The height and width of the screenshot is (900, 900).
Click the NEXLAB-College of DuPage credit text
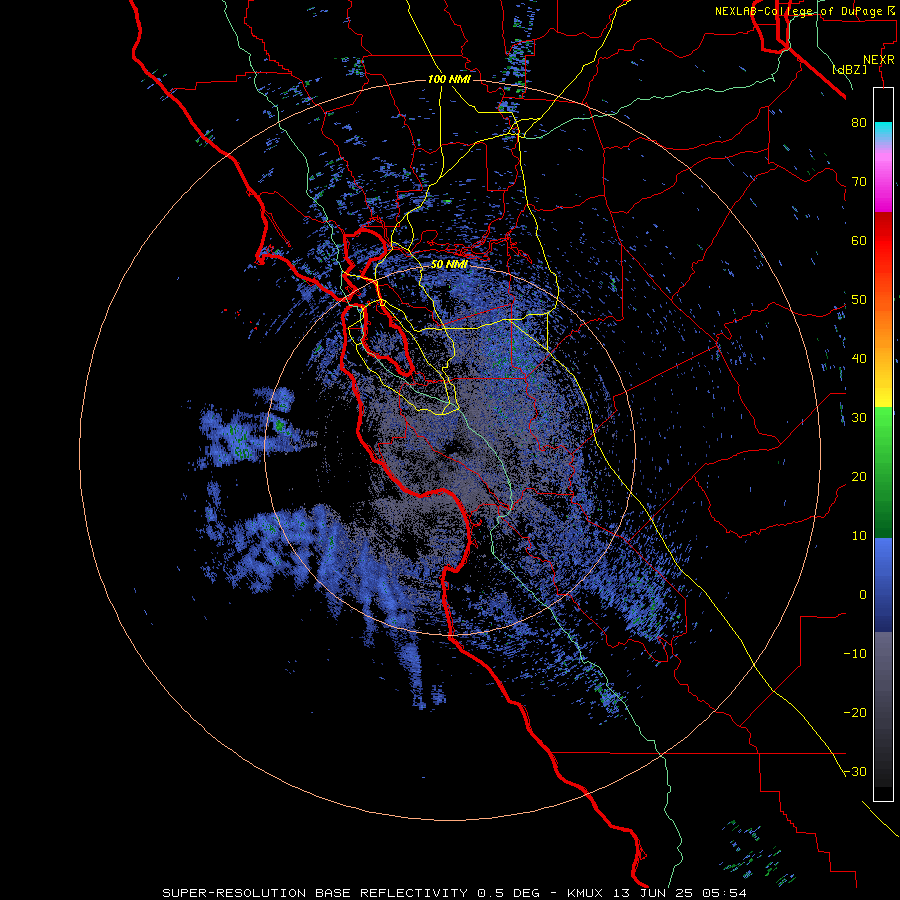point(800,11)
